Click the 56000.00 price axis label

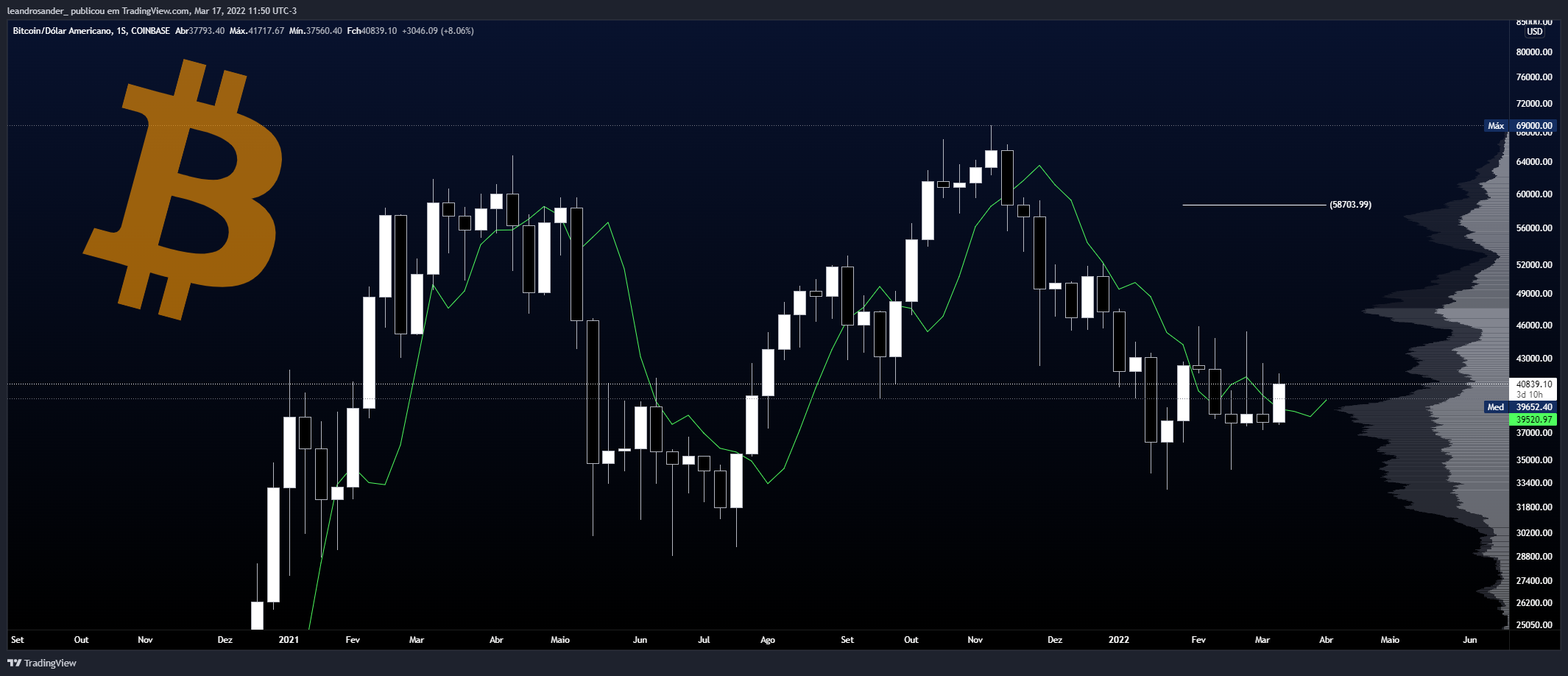[x=1534, y=228]
